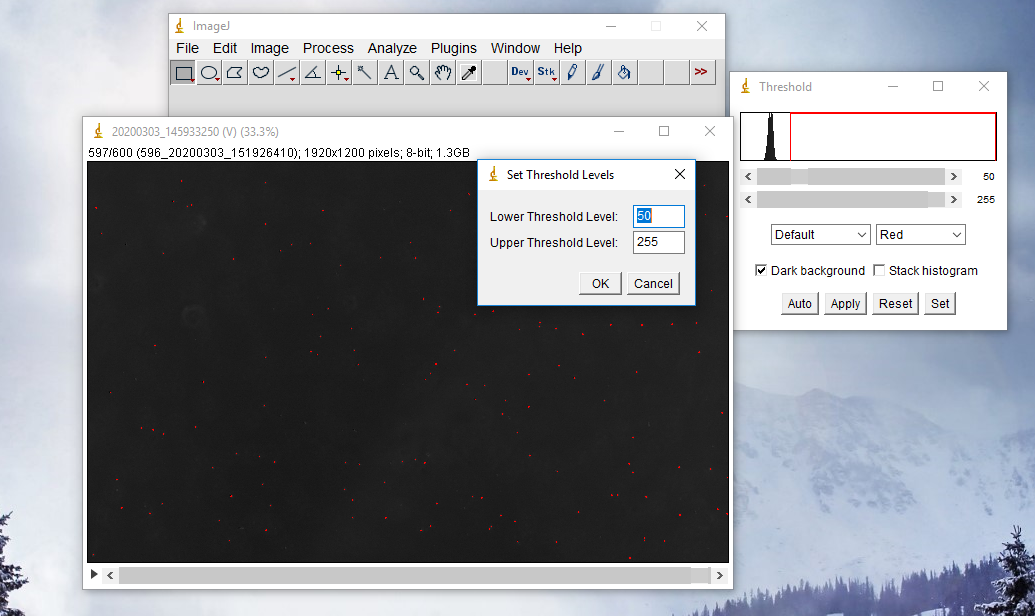This screenshot has width=1035, height=616.
Task: Advance to next slice with right arrow
Action: click(719, 575)
